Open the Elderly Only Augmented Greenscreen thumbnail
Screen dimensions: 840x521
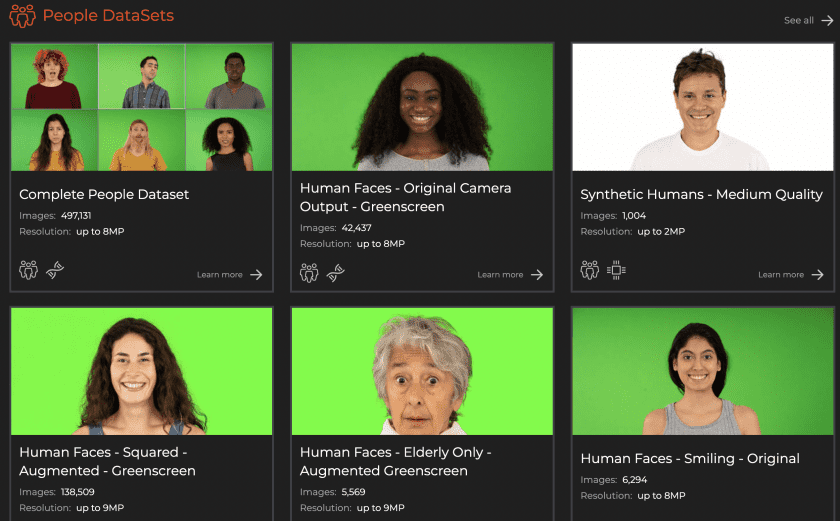(x=422, y=371)
